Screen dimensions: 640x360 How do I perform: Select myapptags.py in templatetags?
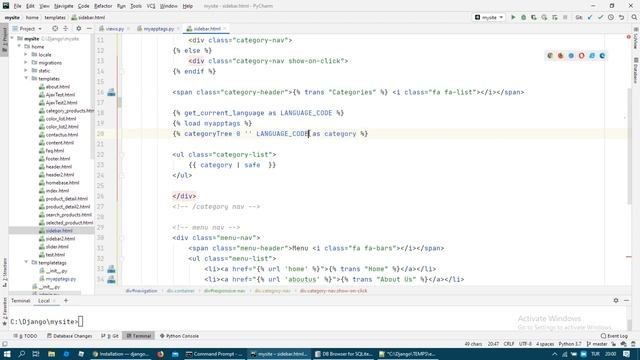pyautogui.click(x=61, y=279)
